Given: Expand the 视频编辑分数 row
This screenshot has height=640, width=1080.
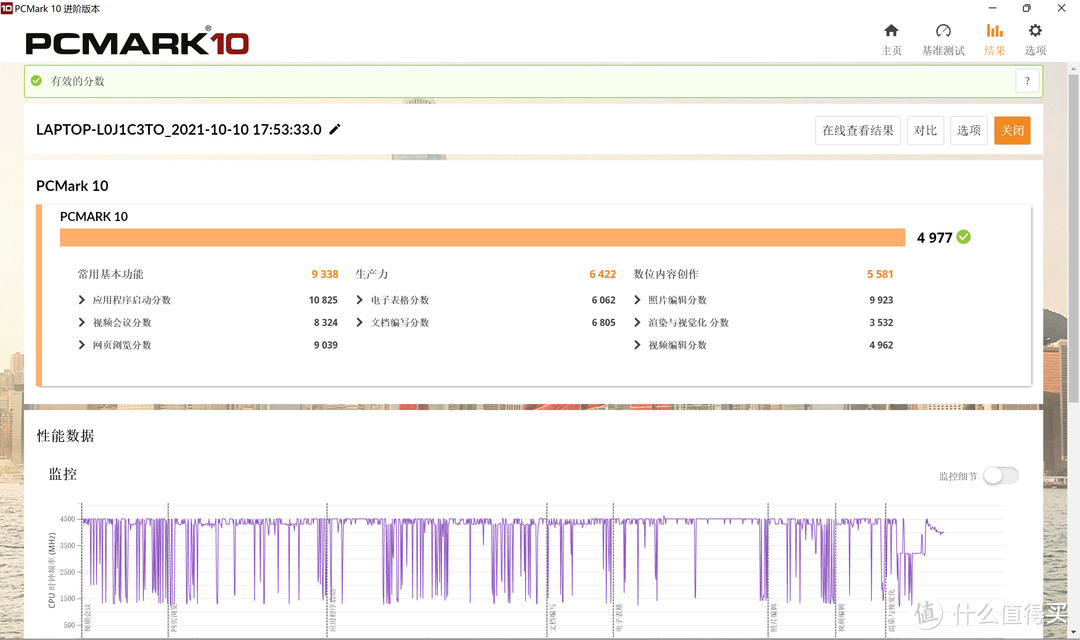Looking at the screenshot, I should [x=637, y=344].
